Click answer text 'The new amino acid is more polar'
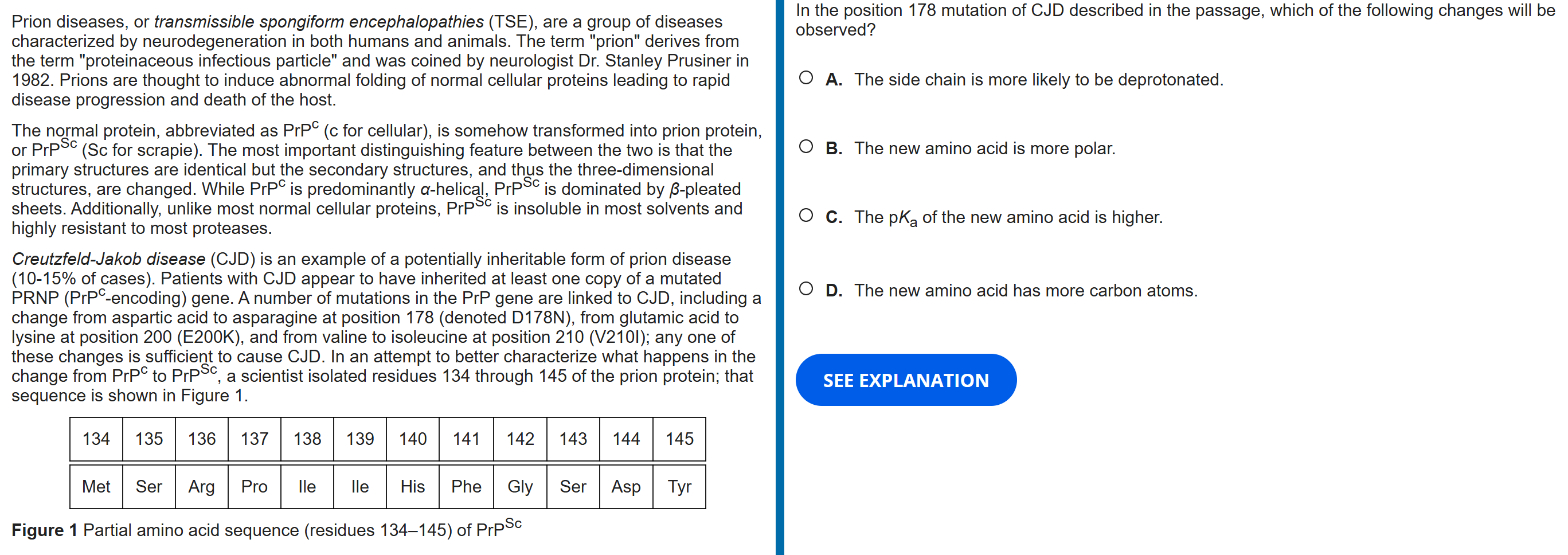 pyautogui.click(x=984, y=148)
